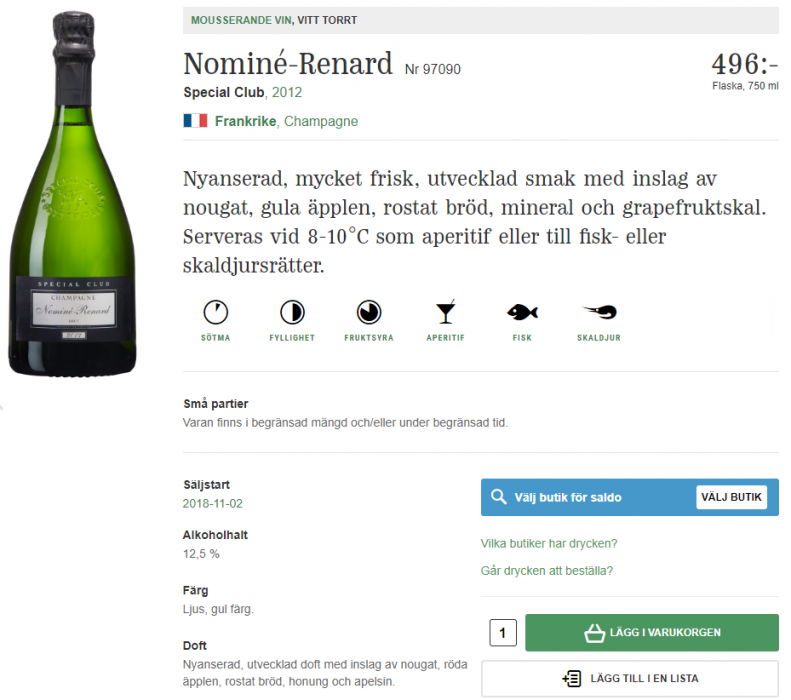
Task: Click the fyllighet half-filled circle icon
Action: coord(292,312)
